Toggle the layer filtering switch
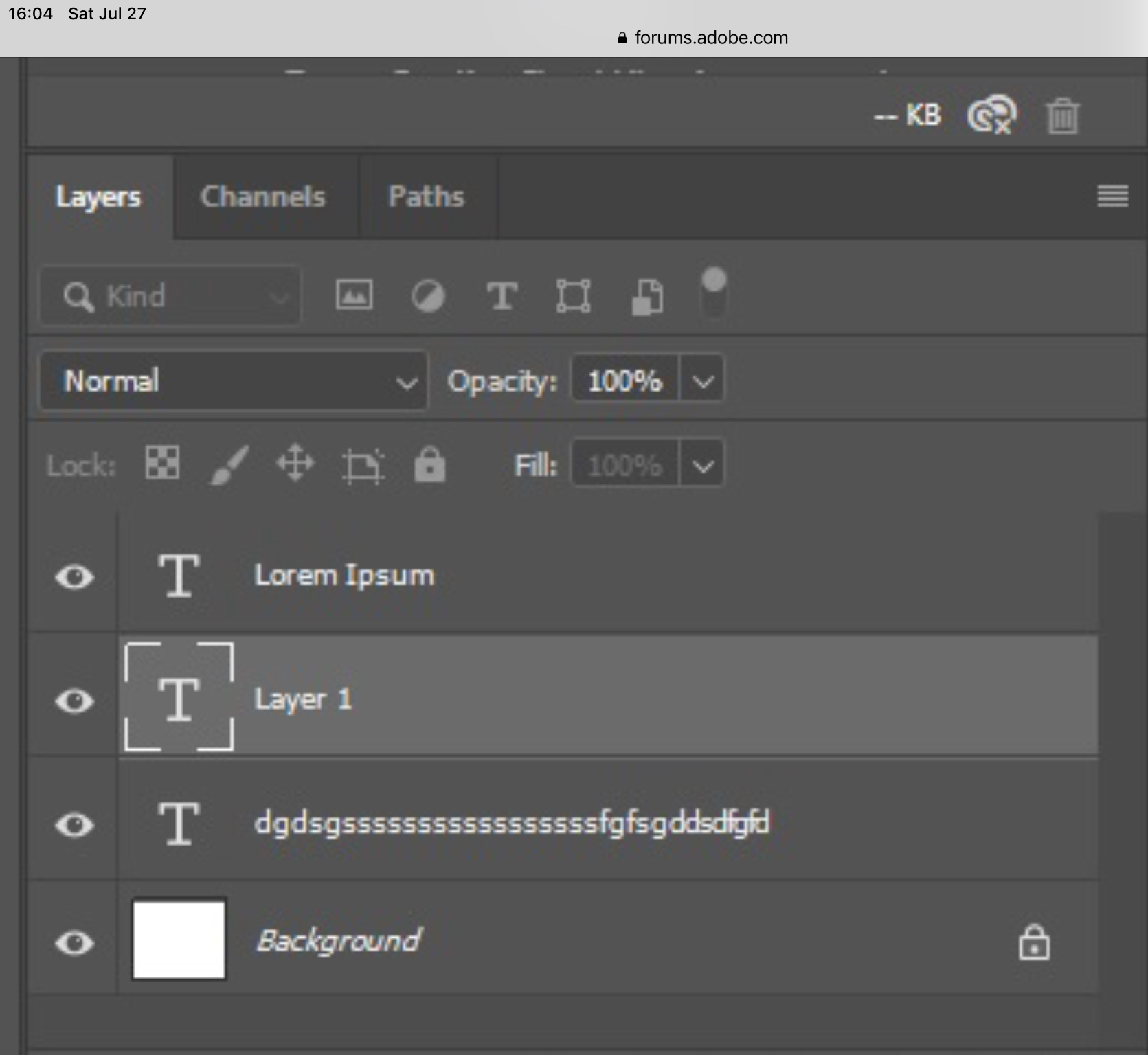 click(714, 292)
